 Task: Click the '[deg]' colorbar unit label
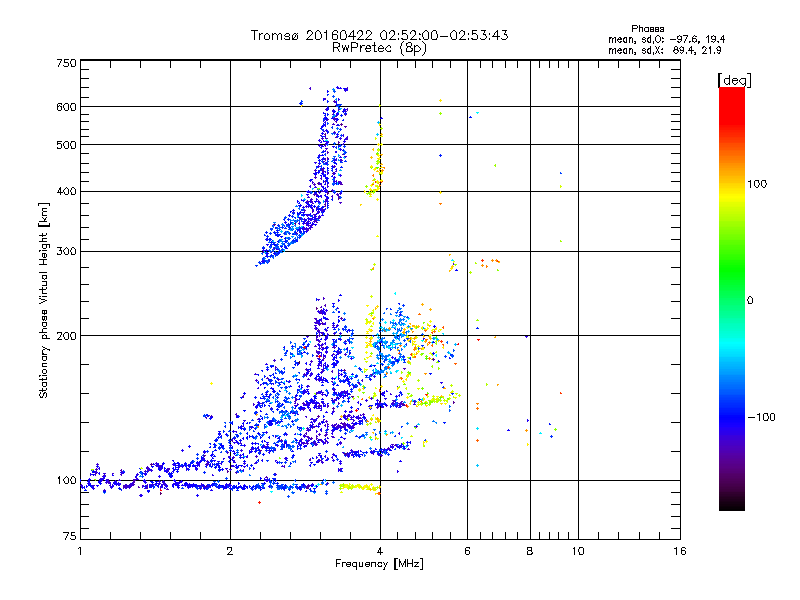point(734,81)
